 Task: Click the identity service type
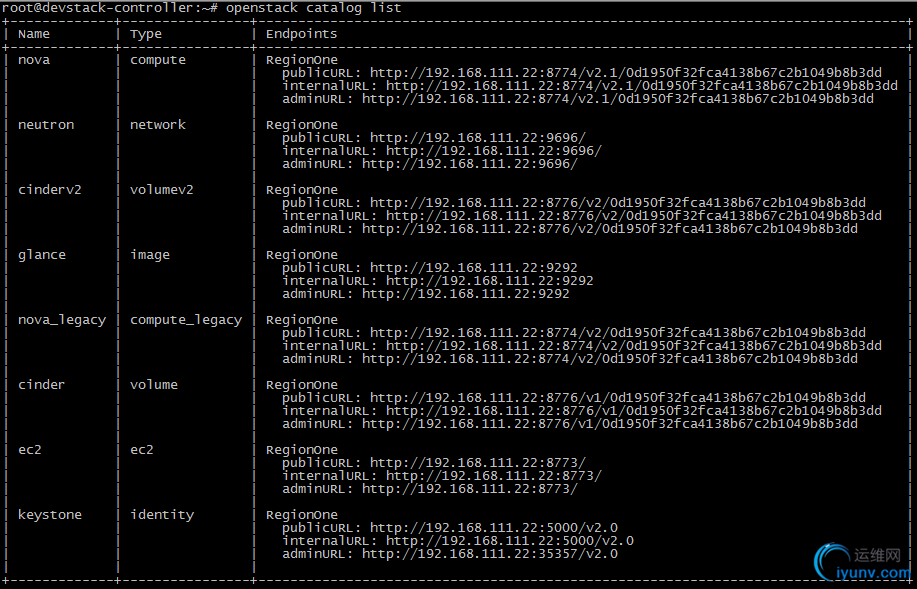(162, 515)
